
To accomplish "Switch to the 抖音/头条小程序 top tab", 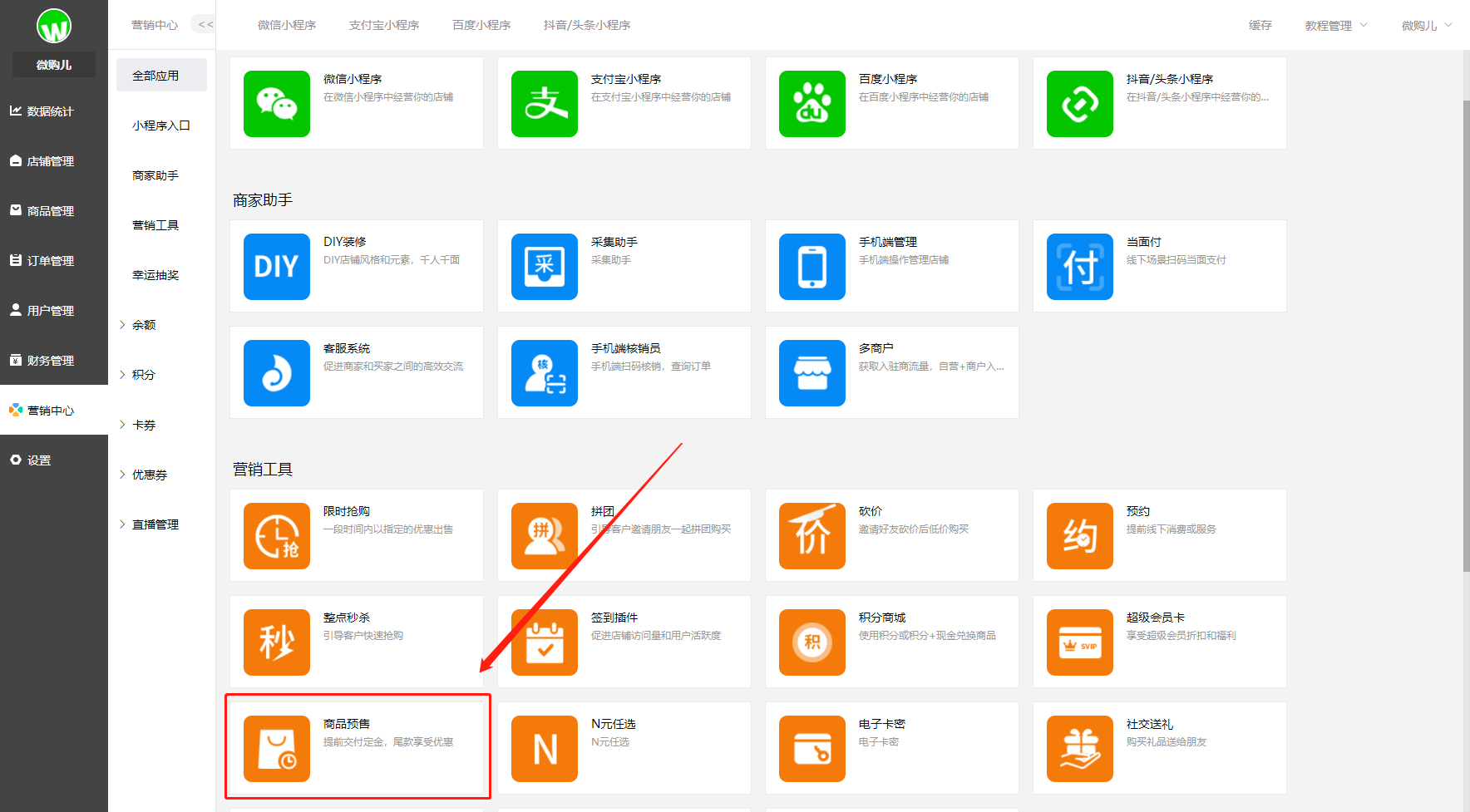I will 586,26.
